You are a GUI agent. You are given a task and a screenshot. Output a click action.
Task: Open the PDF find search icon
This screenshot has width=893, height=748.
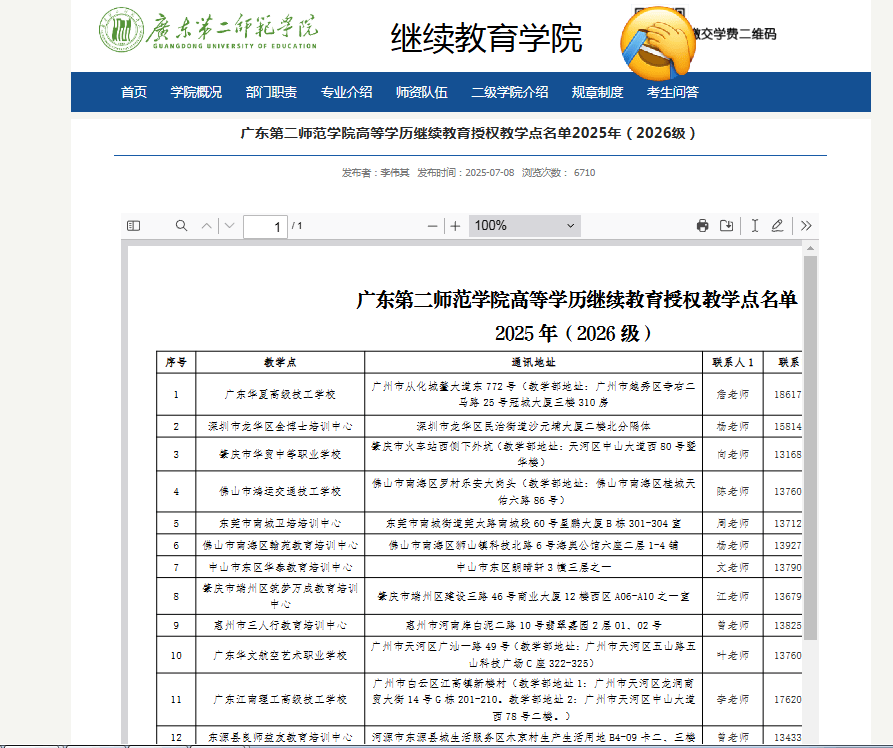point(181,226)
